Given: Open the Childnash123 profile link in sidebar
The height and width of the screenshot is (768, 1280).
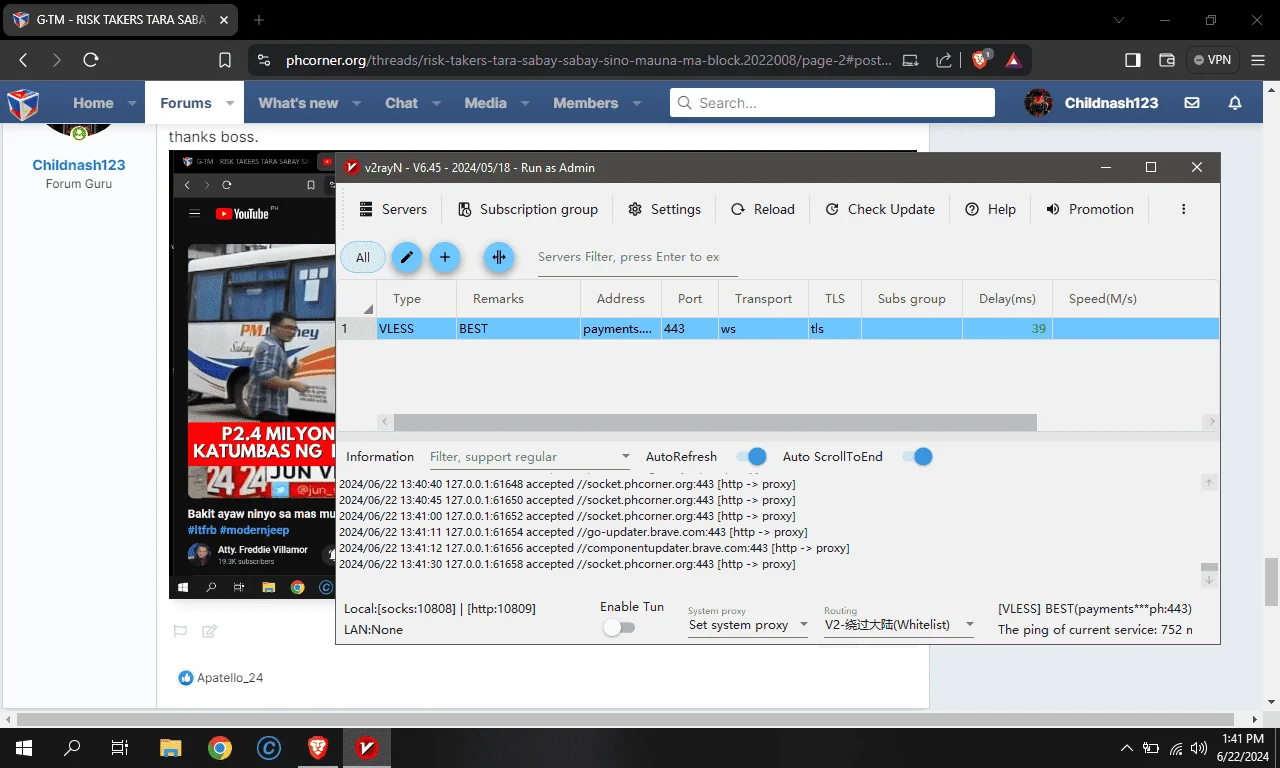Looking at the screenshot, I should 79,165.
